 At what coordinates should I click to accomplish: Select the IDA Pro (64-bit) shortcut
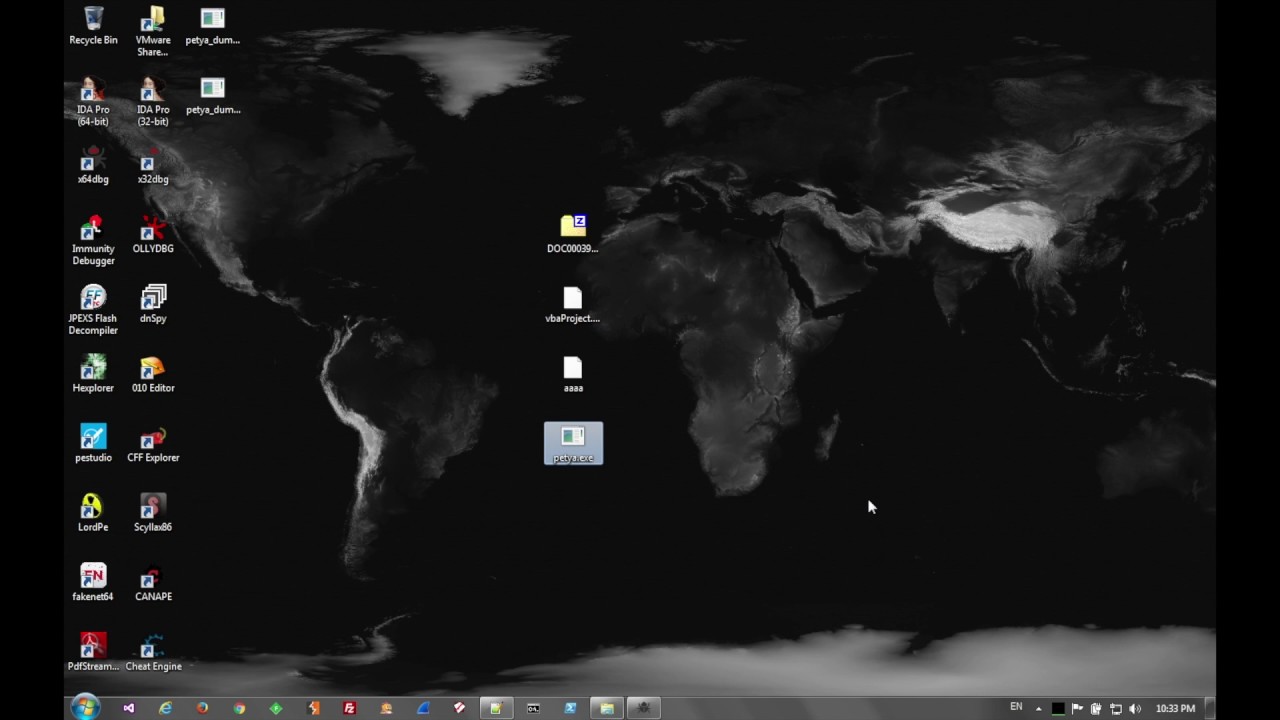[x=93, y=101]
